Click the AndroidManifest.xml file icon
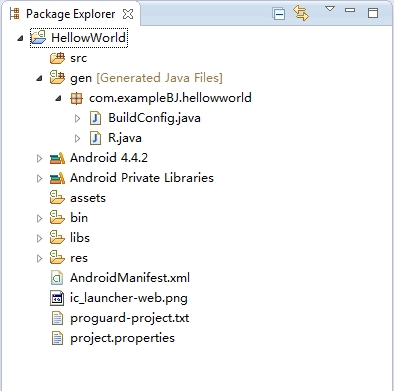 click(57, 278)
